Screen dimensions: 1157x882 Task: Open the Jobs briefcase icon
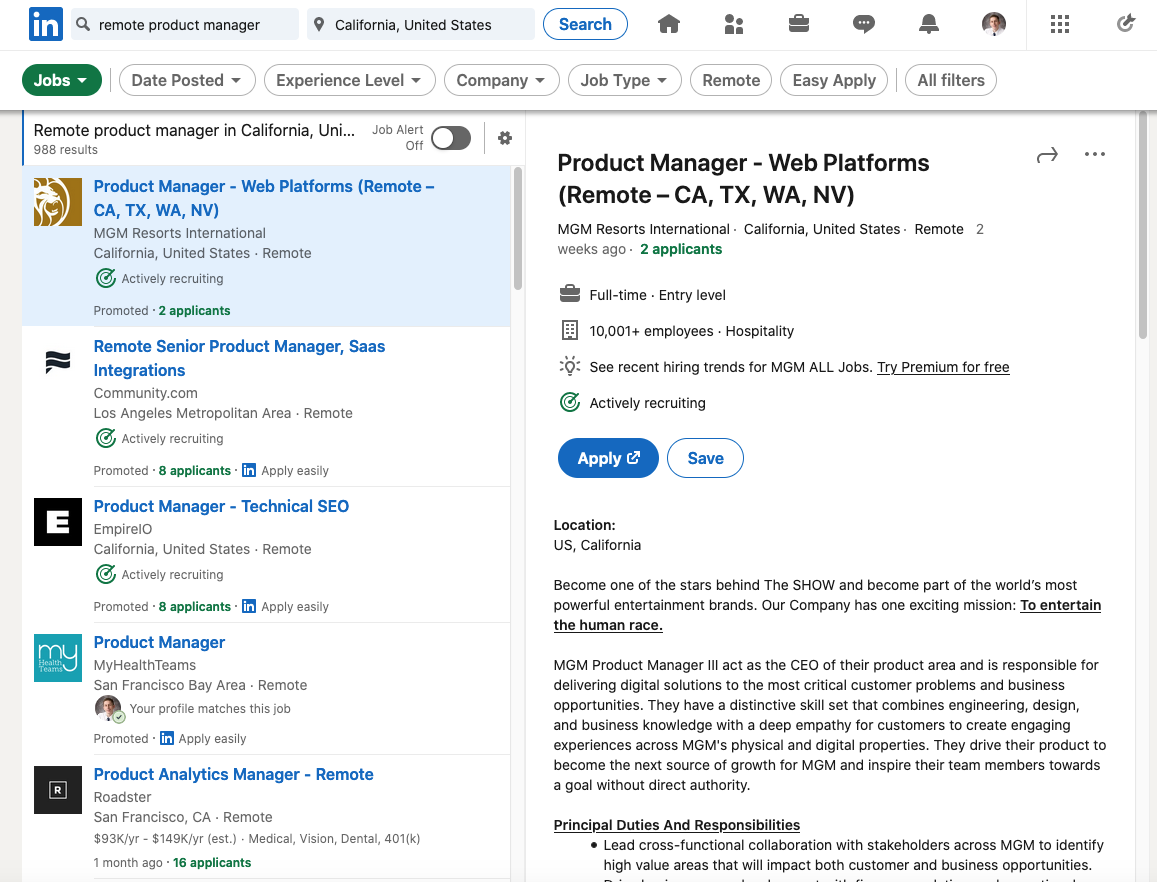coord(798,24)
